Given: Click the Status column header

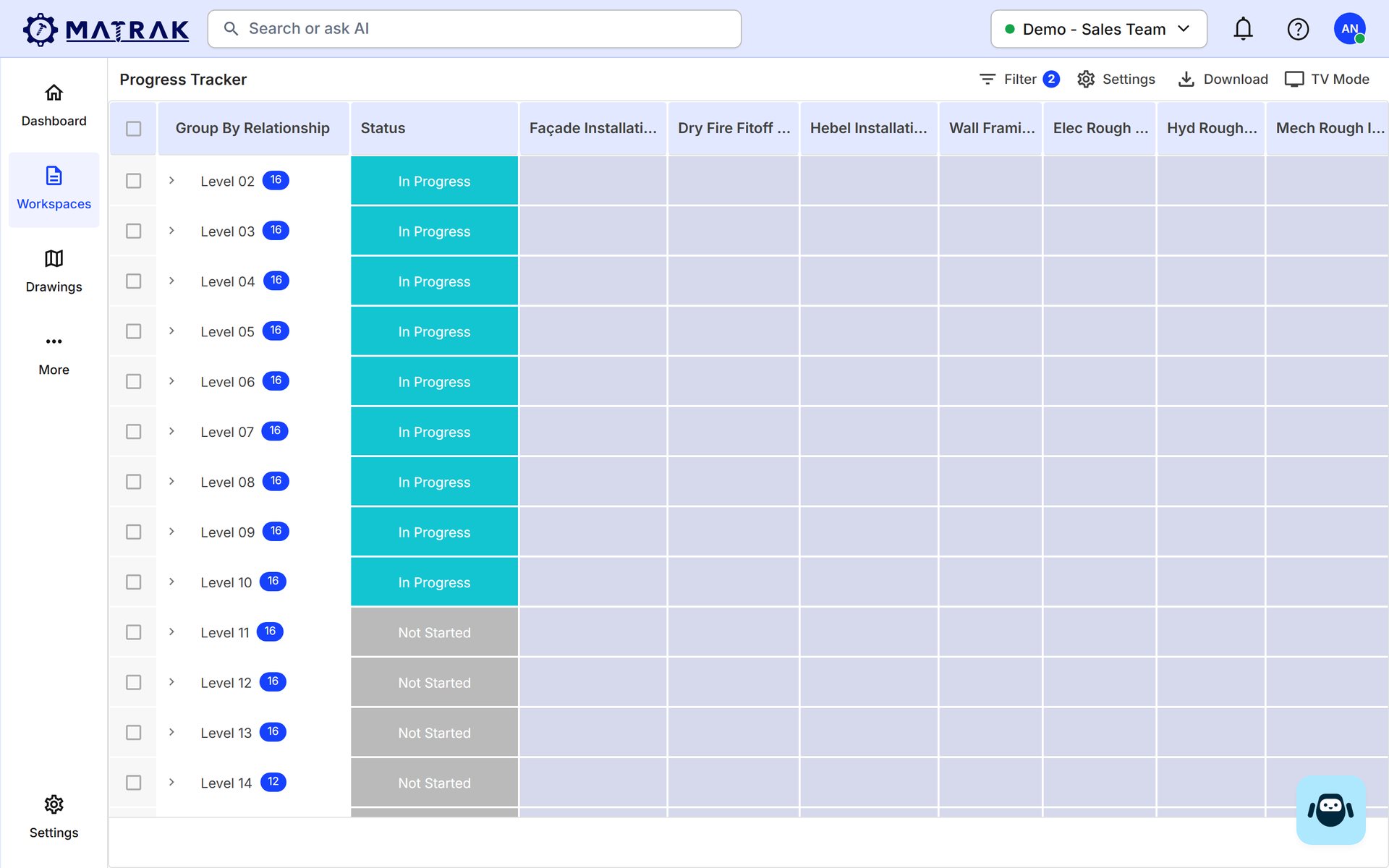Looking at the screenshot, I should tap(434, 128).
